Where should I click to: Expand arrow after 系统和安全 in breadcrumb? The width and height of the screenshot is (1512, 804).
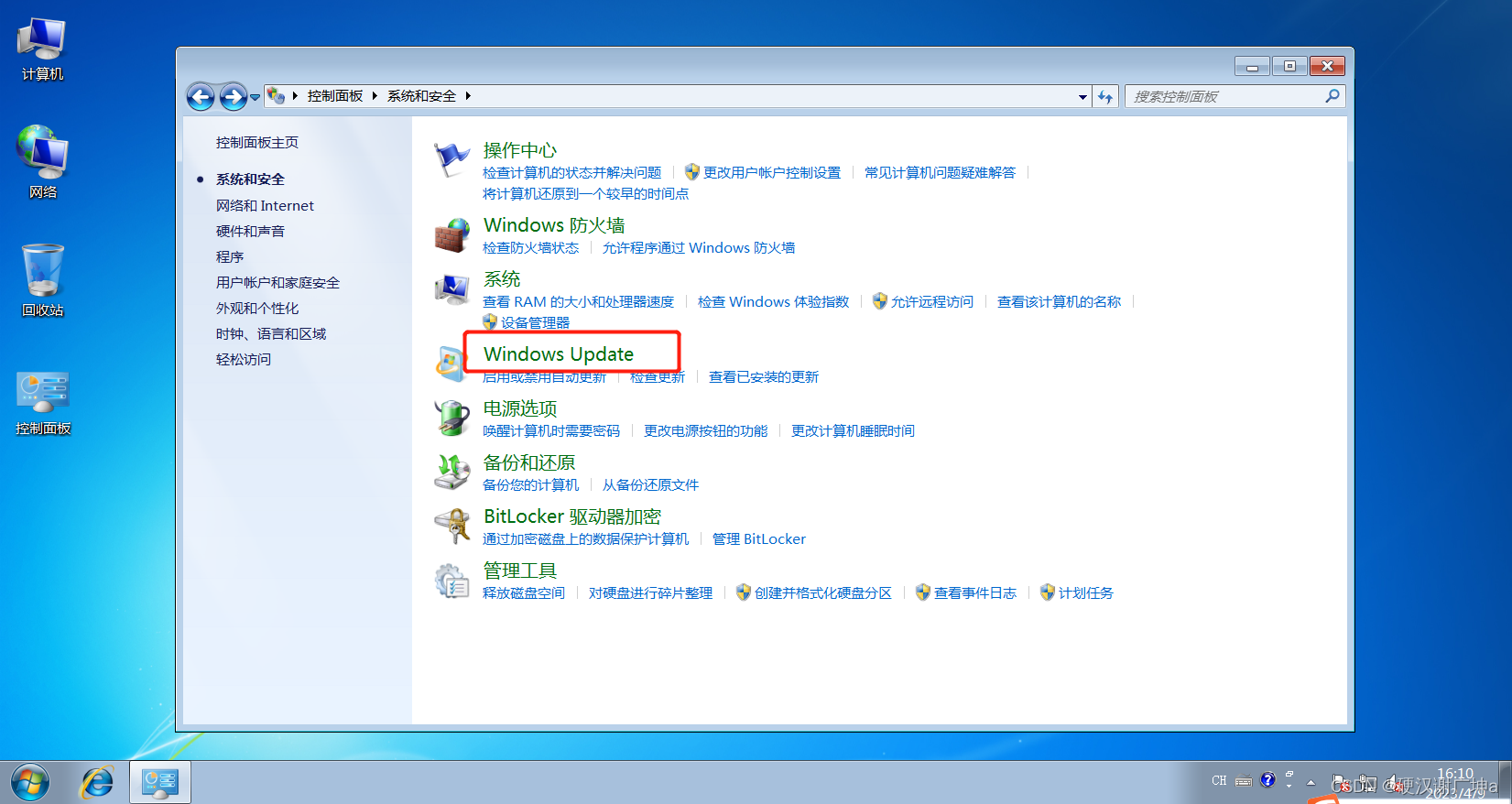point(467,95)
